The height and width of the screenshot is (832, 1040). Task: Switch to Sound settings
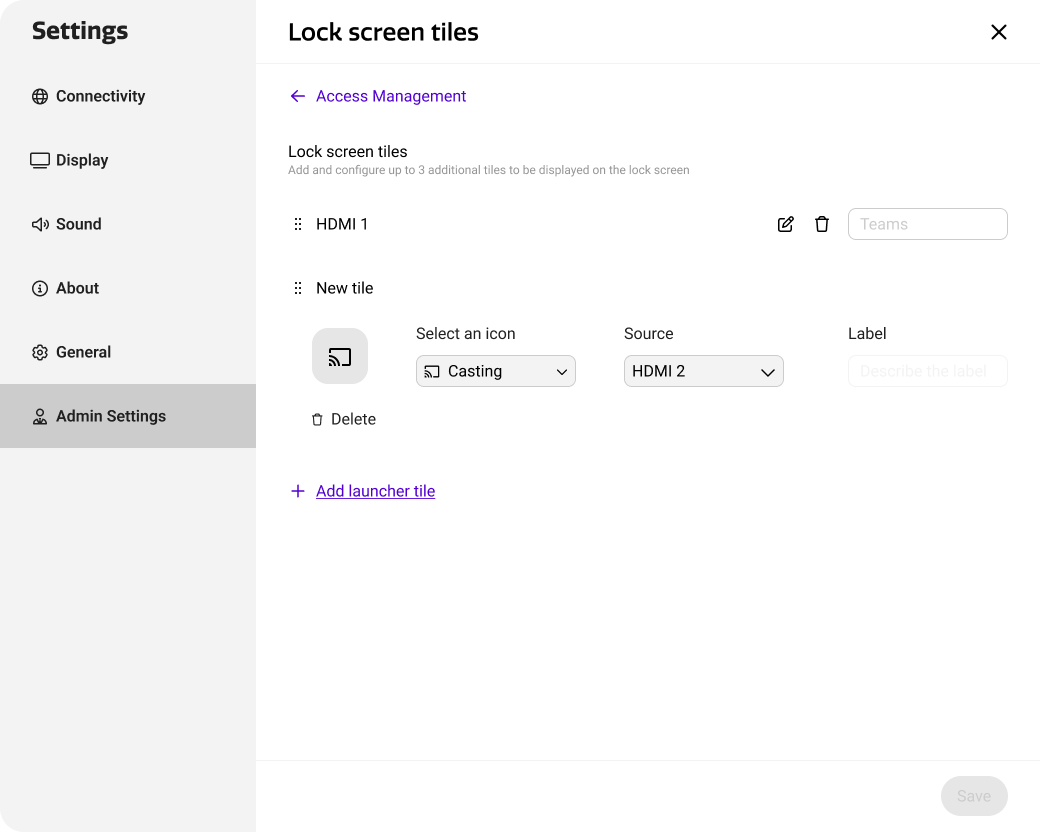(x=78, y=224)
